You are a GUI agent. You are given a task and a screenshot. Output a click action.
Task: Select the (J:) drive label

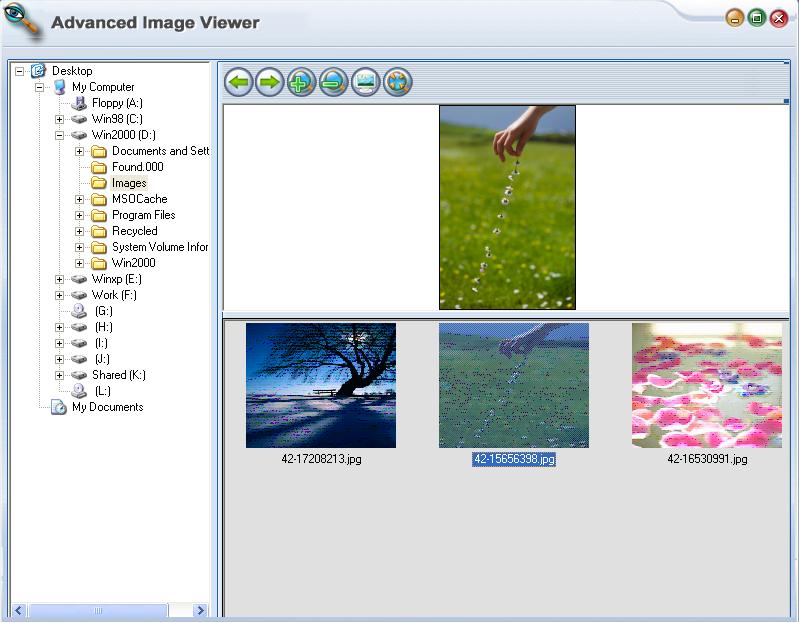point(102,359)
